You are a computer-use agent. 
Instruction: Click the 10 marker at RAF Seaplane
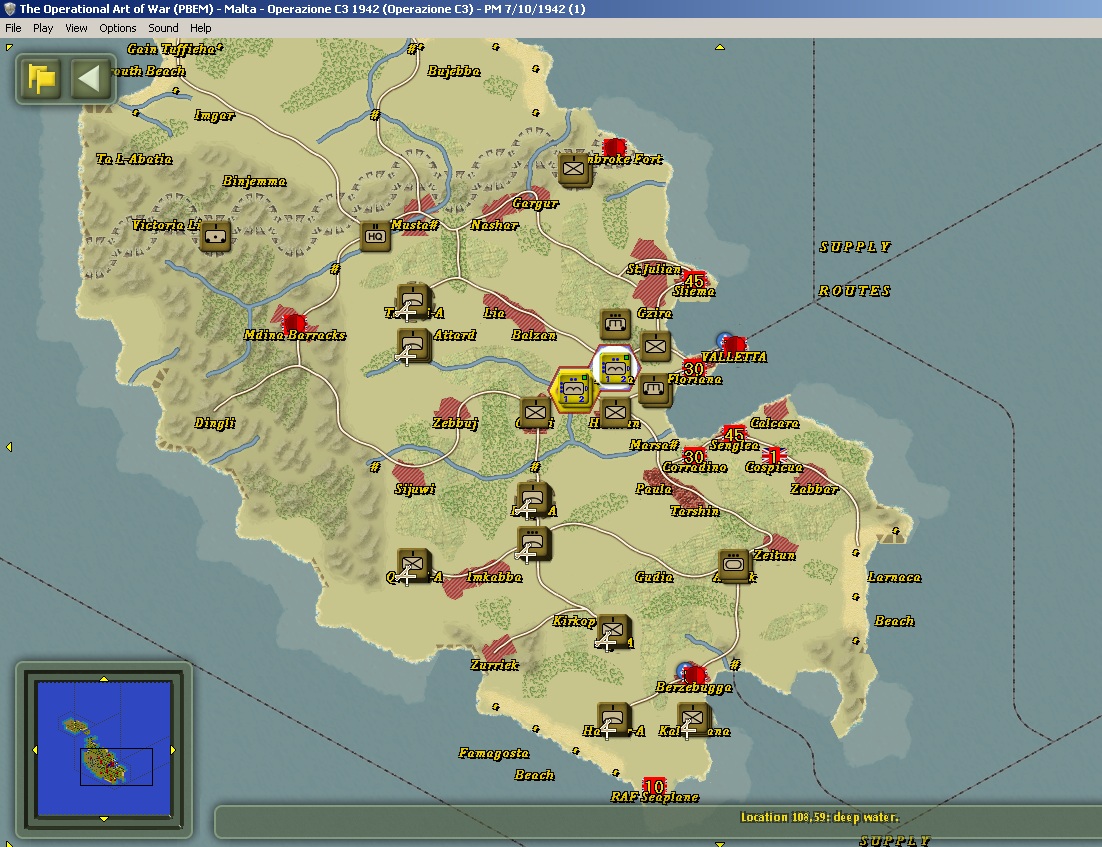(x=654, y=786)
